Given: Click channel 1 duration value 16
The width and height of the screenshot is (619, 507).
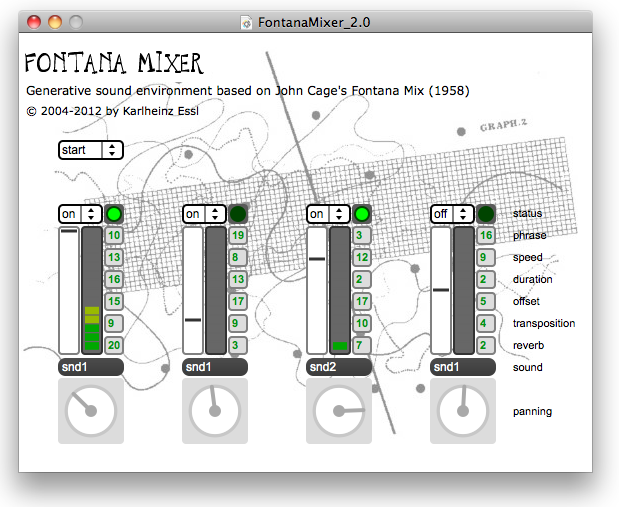Looking at the screenshot, I should click(x=114, y=280).
